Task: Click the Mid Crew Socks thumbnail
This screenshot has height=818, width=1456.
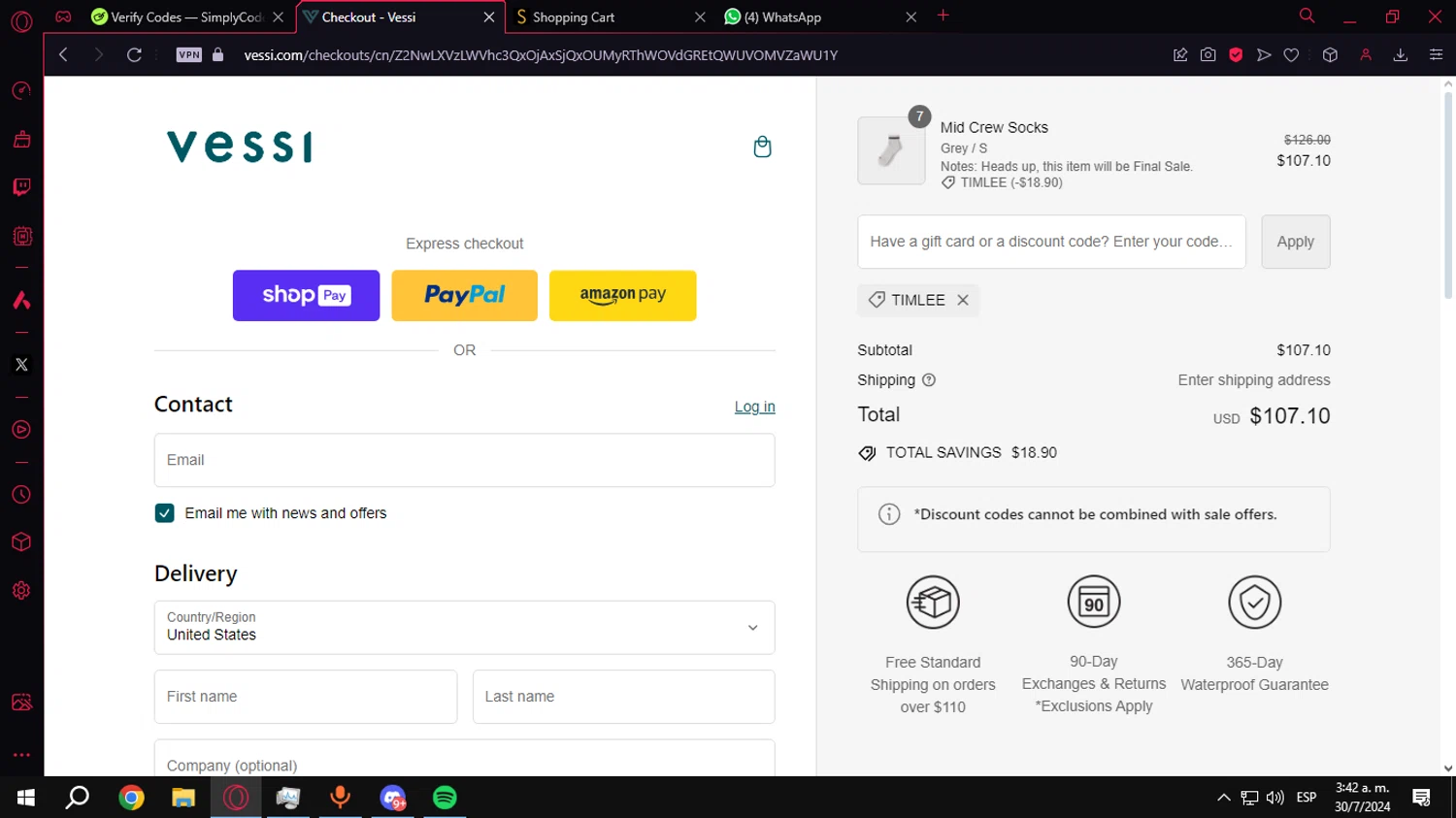Action: (x=891, y=150)
